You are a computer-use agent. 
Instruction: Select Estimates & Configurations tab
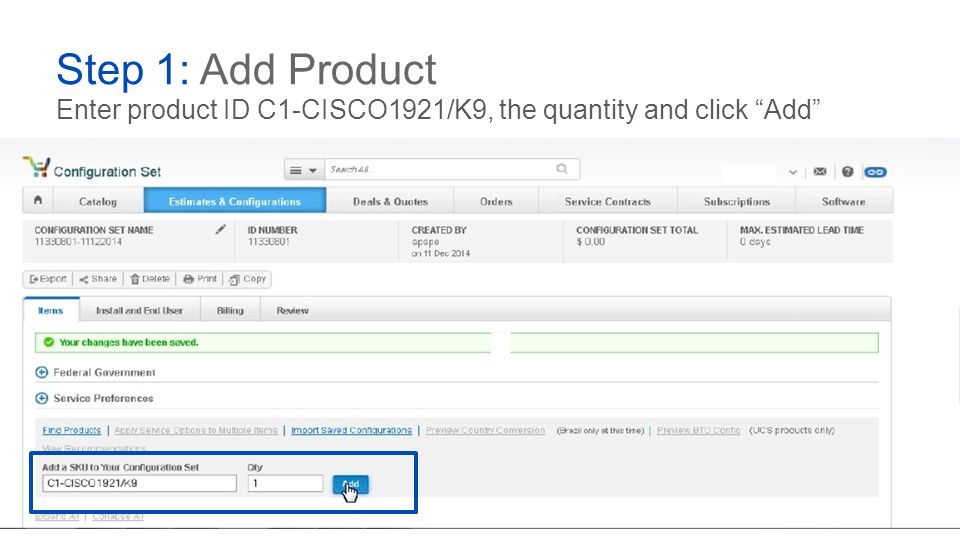(x=235, y=201)
